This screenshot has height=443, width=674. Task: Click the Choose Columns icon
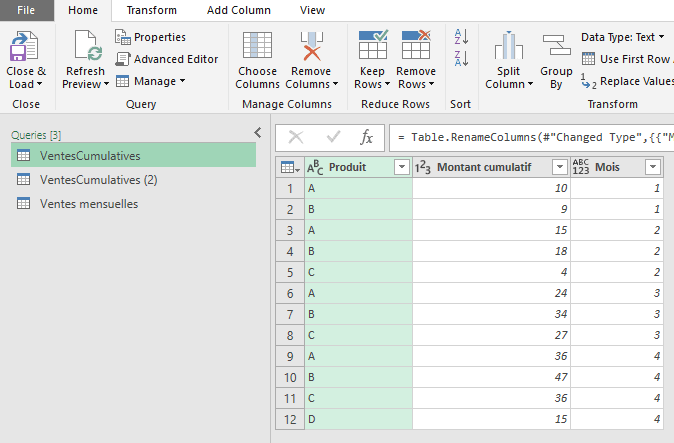257,48
